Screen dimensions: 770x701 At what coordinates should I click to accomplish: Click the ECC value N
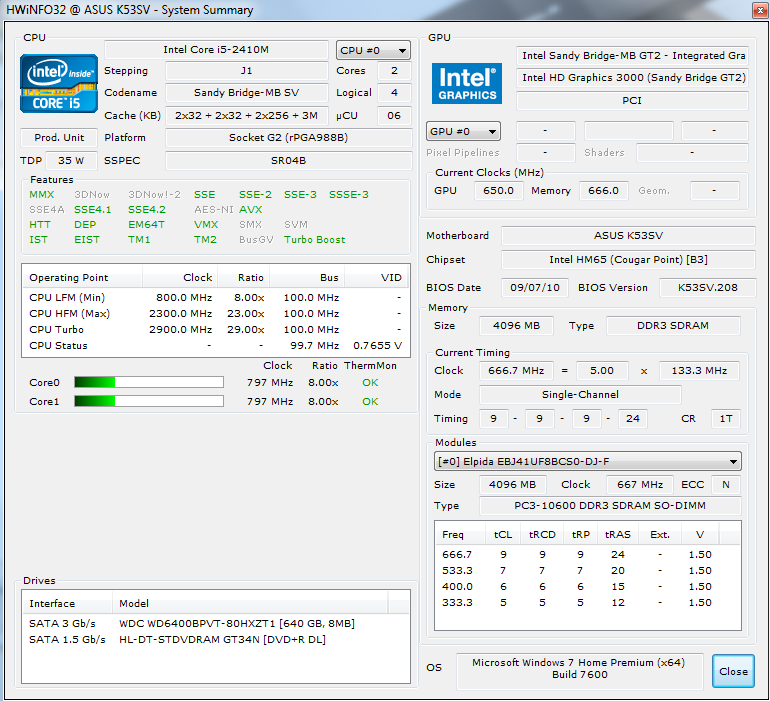(726, 485)
